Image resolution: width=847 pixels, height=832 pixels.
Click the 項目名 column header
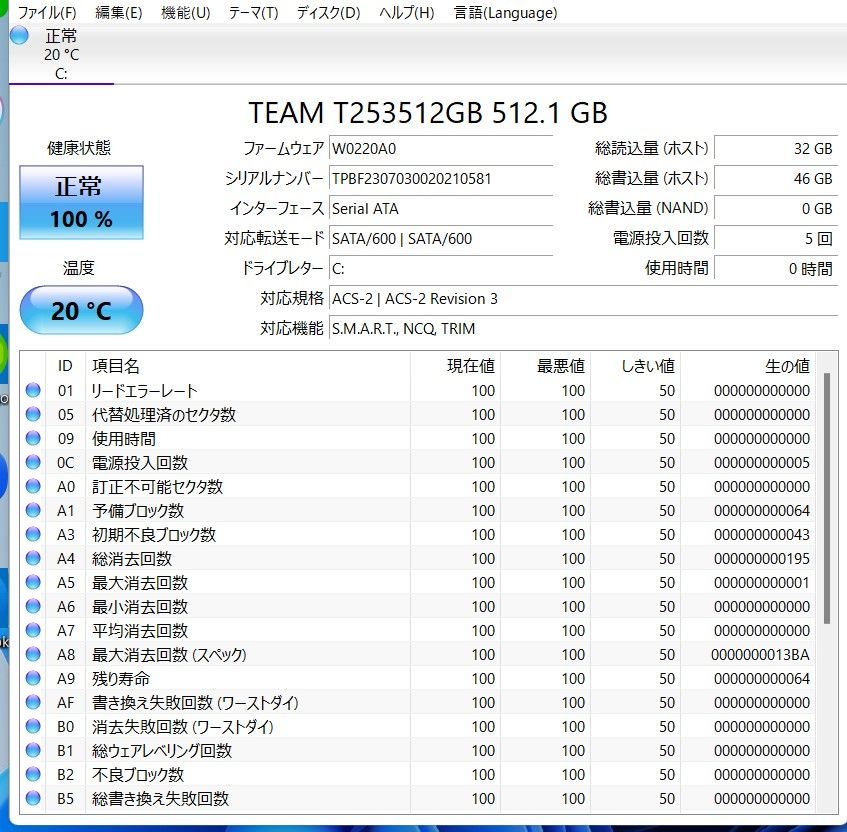248,366
